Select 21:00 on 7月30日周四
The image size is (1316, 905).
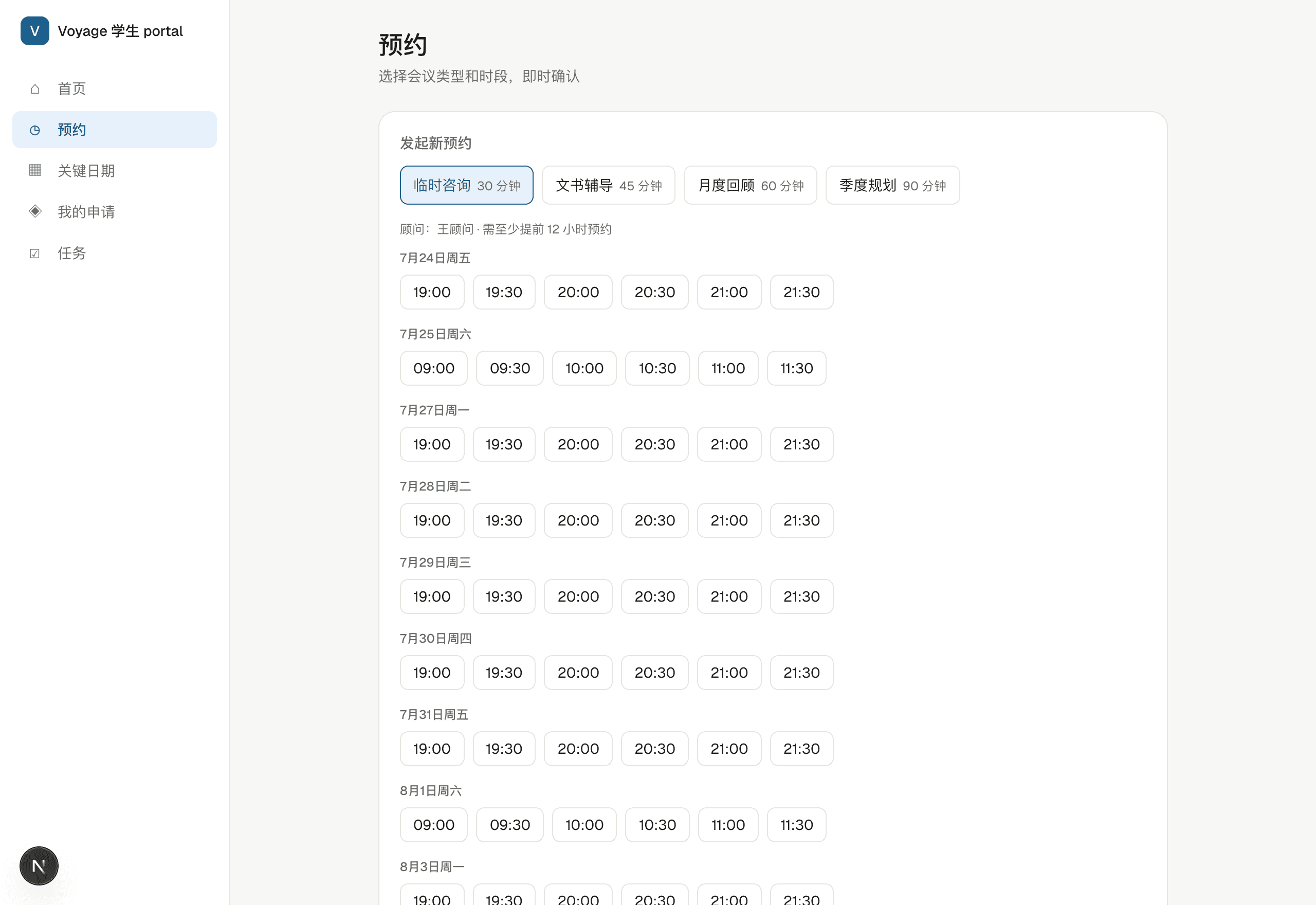point(729,672)
